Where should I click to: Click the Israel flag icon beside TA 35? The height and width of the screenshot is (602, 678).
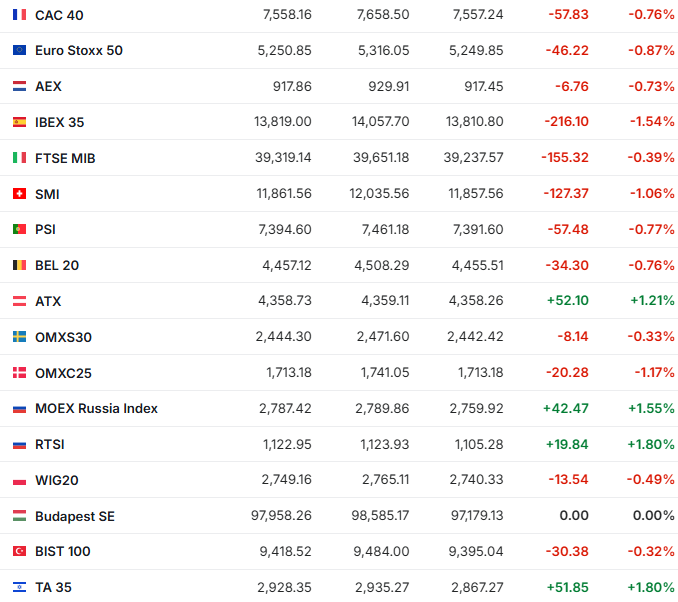[x=19, y=587]
